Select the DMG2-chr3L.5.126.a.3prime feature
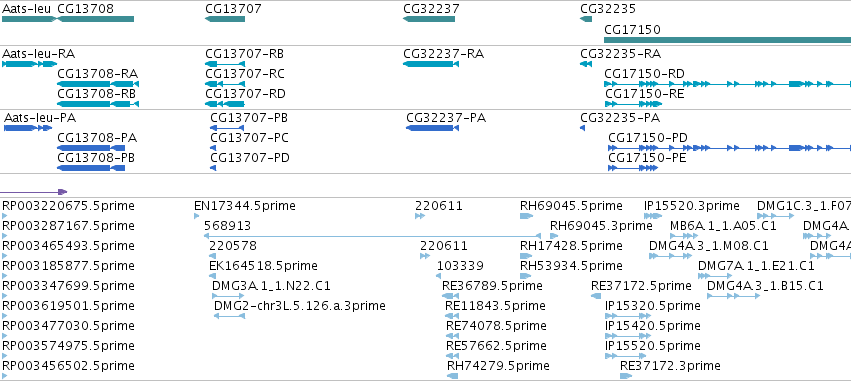This screenshot has width=851, height=381. 229,316
